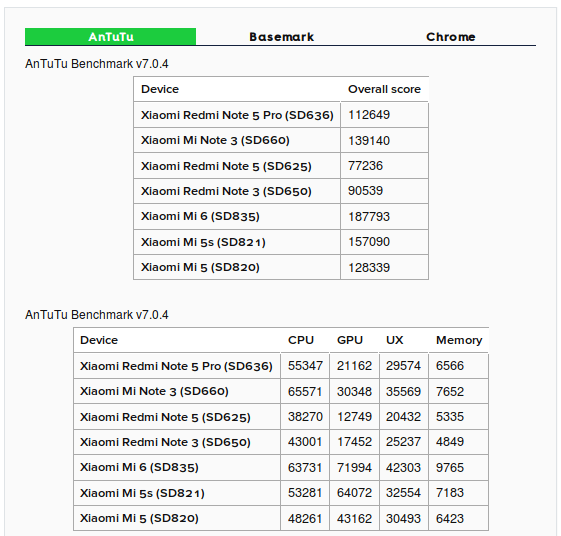This screenshot has height=536, width=561.
Task: Open the Chrome benchmark tab
Action: point(451,37)
